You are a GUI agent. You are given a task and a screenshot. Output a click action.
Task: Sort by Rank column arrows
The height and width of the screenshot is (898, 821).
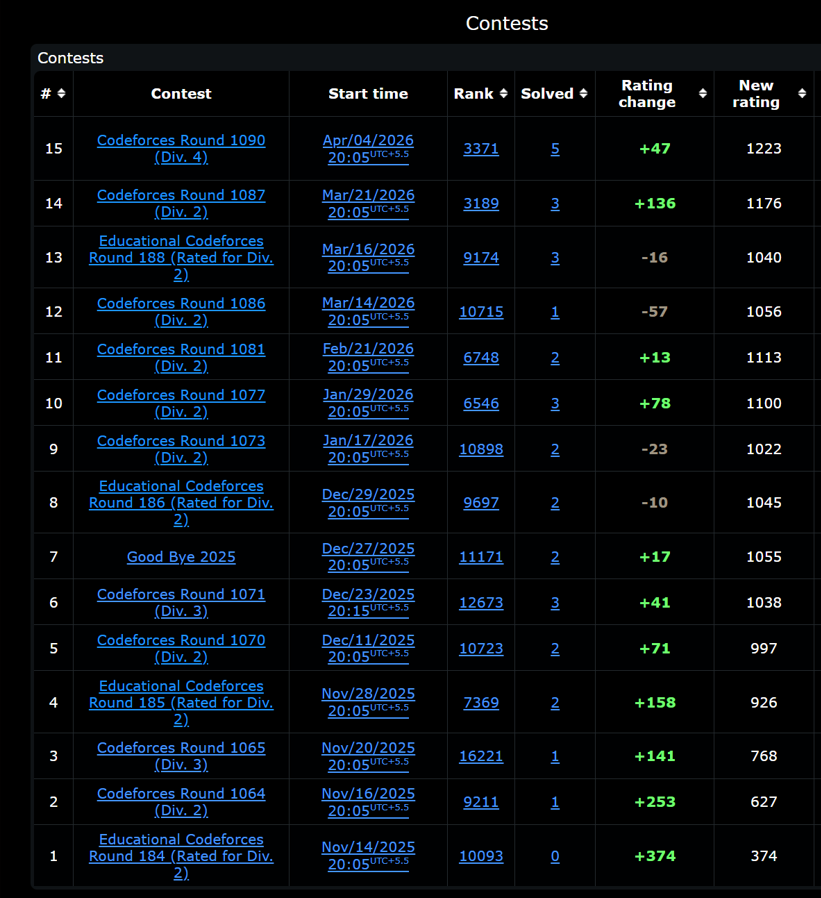click(x=503, y=93)
